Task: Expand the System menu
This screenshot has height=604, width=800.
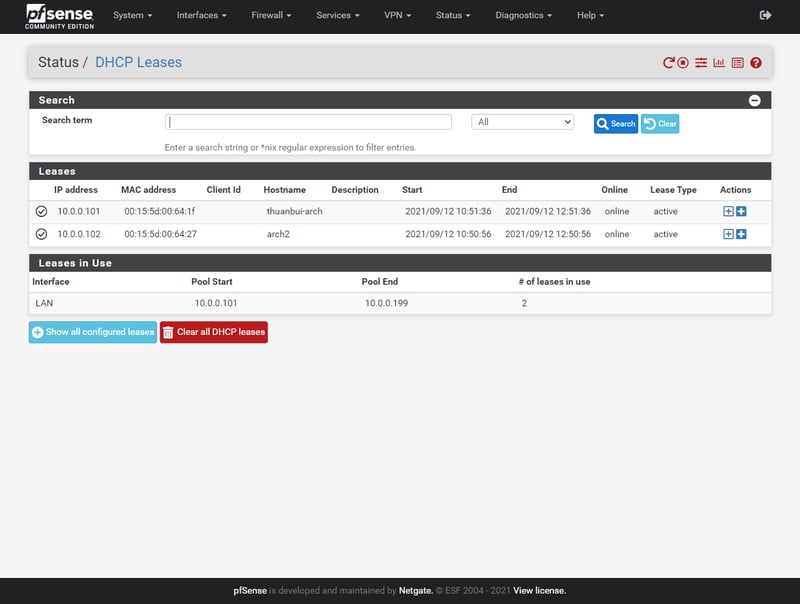Action: 132,15
